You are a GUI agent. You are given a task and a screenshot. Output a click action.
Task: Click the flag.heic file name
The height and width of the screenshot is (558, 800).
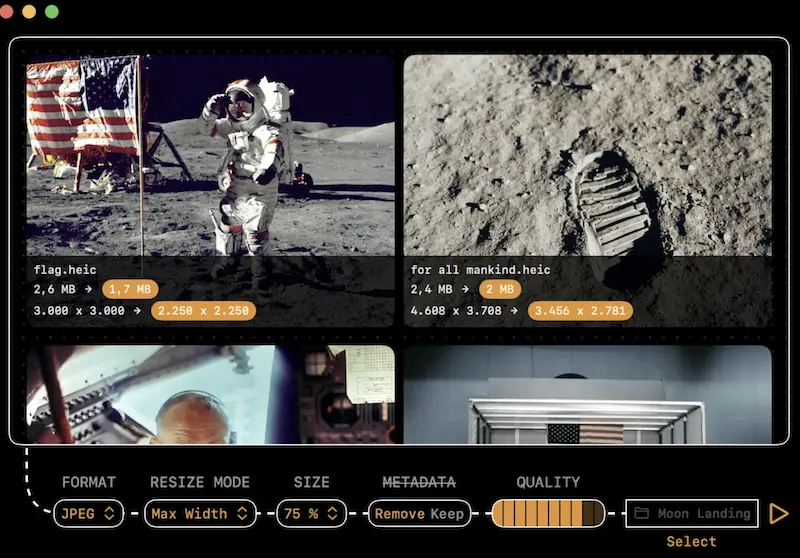coord(65,270)
